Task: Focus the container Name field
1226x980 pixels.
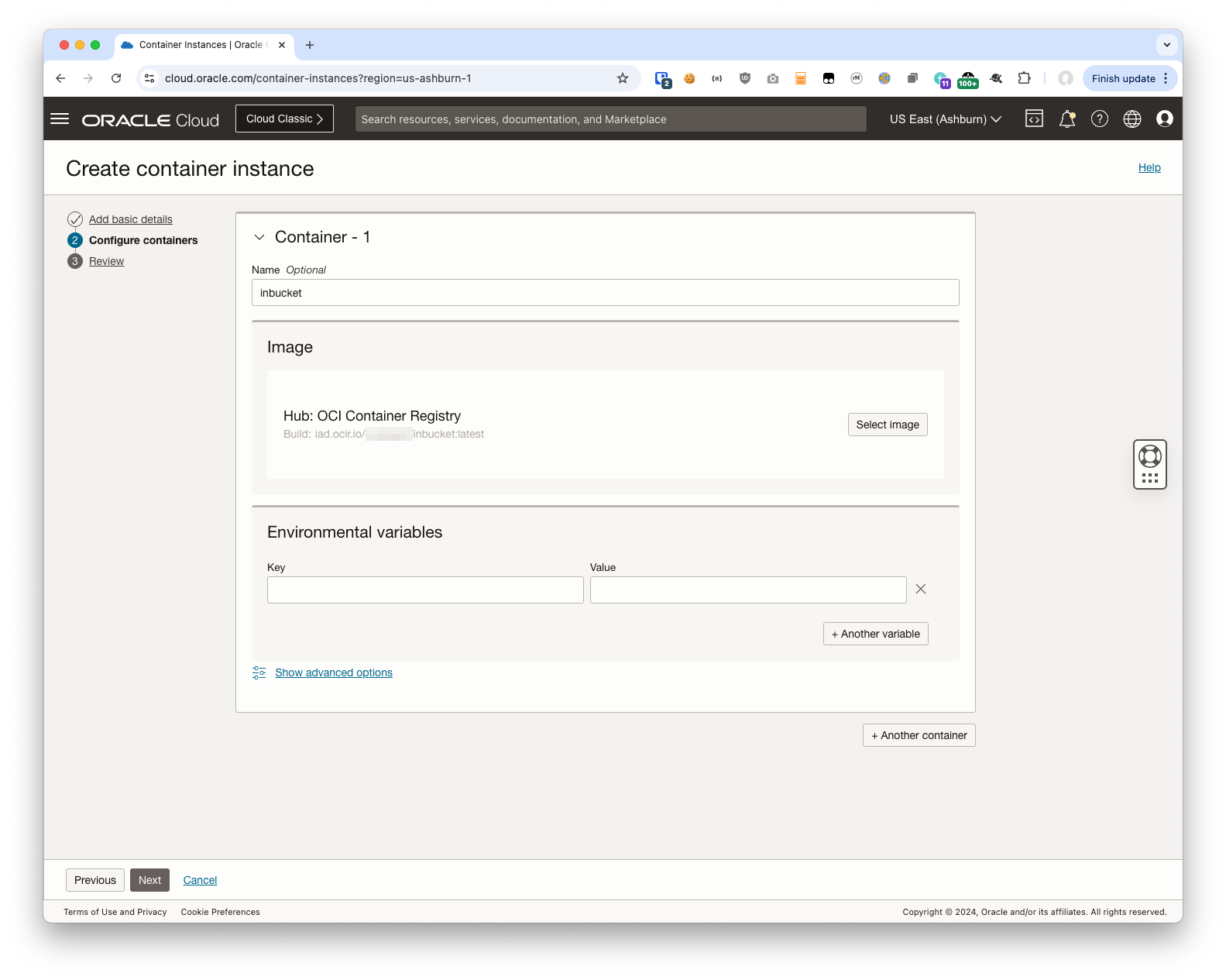Action: 606,293
